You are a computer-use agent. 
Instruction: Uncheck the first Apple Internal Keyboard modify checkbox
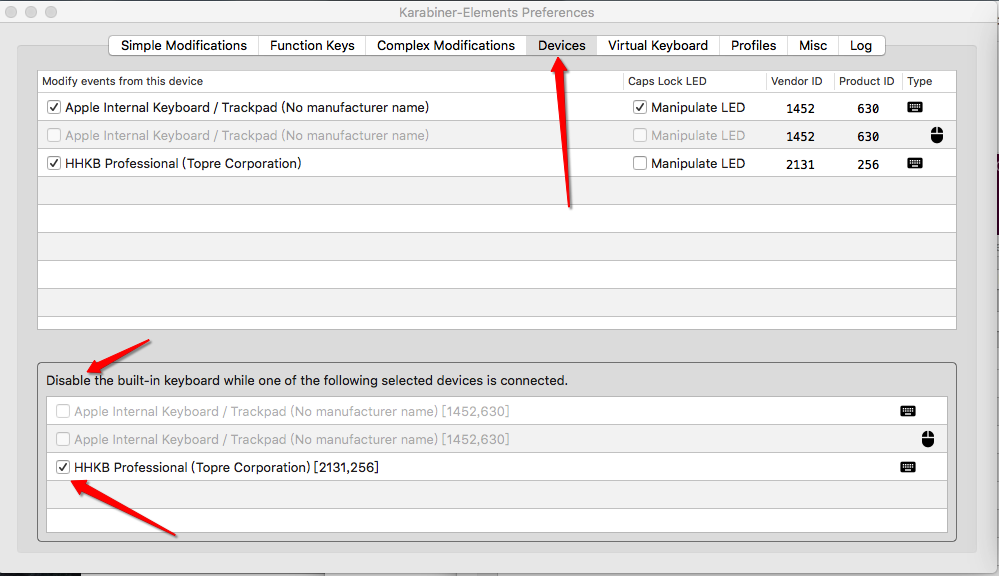click(54, 107)
